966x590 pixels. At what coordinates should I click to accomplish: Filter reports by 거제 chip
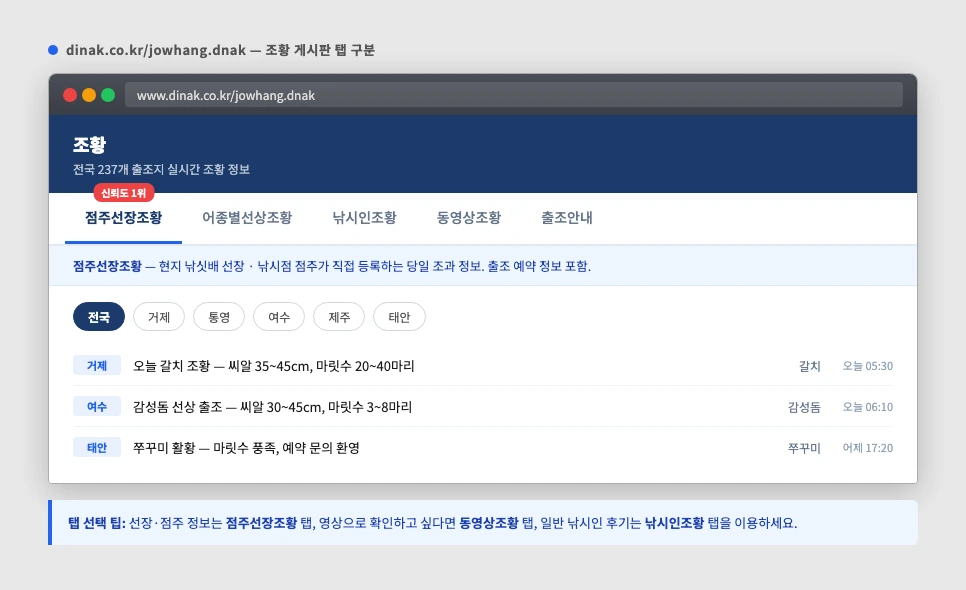159,317
